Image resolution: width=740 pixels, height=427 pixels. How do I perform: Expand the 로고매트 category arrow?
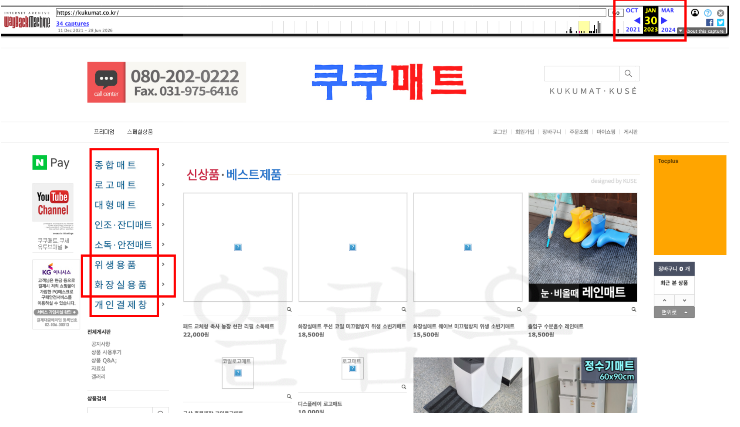[x=163, y=184]
